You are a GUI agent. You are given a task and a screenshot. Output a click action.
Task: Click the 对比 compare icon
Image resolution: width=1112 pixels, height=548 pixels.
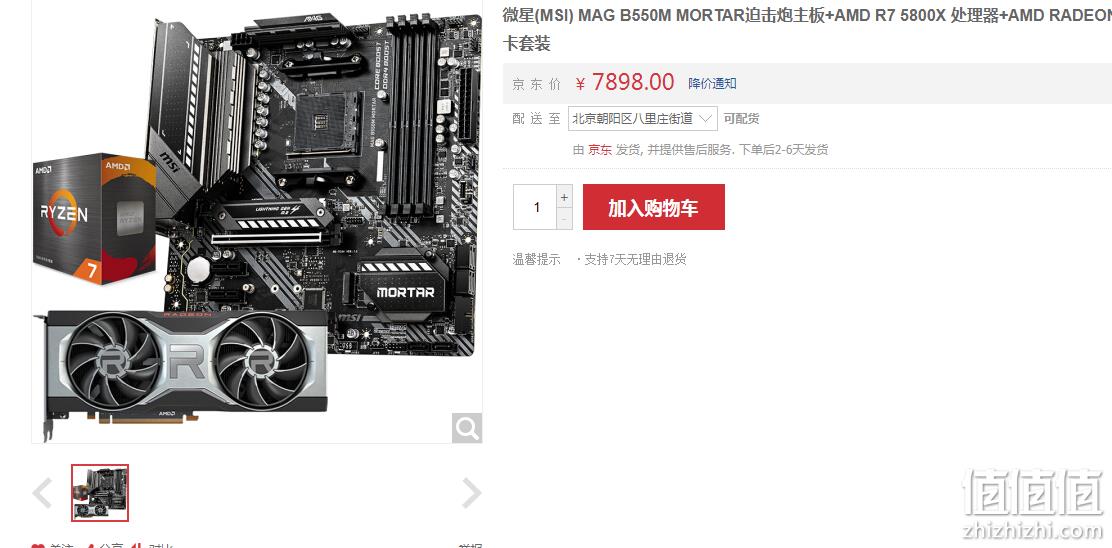[x=136, y=546]
